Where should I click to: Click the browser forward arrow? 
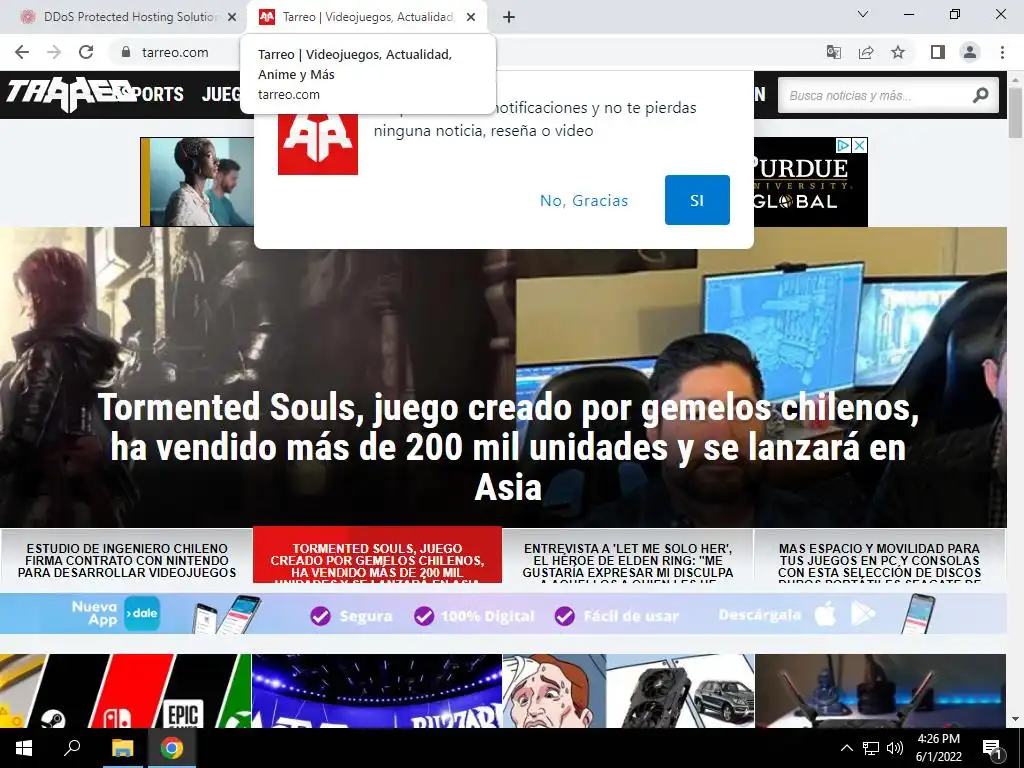click(x=54, y=52)
